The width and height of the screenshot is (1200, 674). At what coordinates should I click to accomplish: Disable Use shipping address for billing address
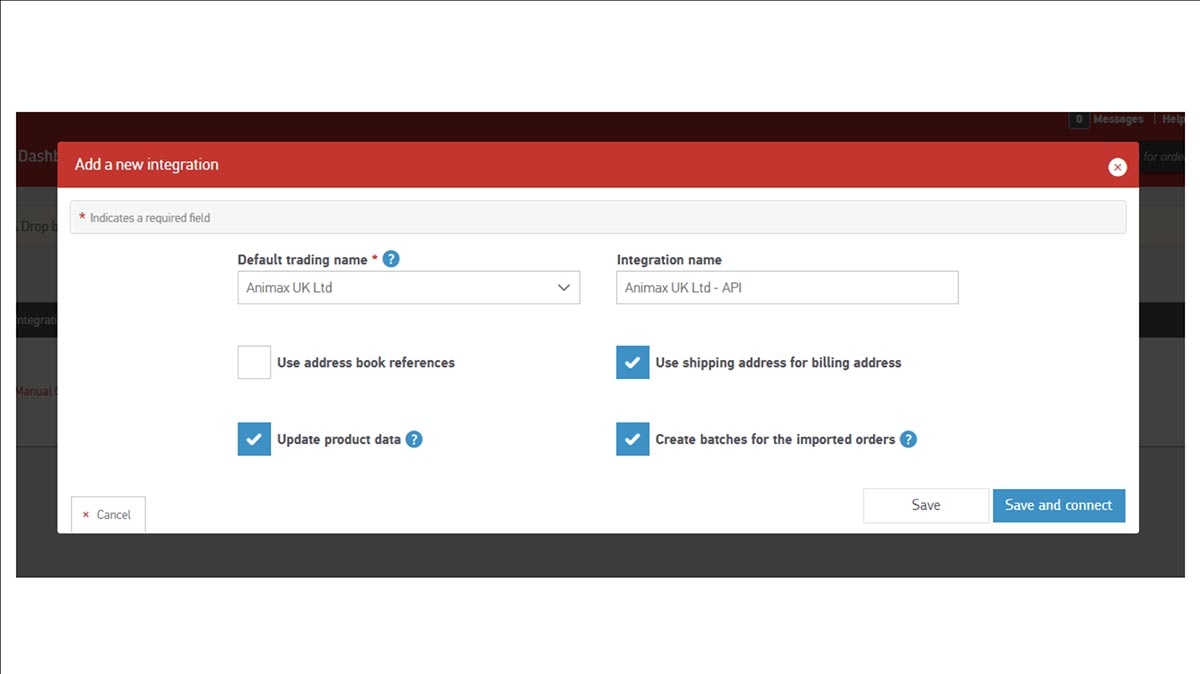633,362
